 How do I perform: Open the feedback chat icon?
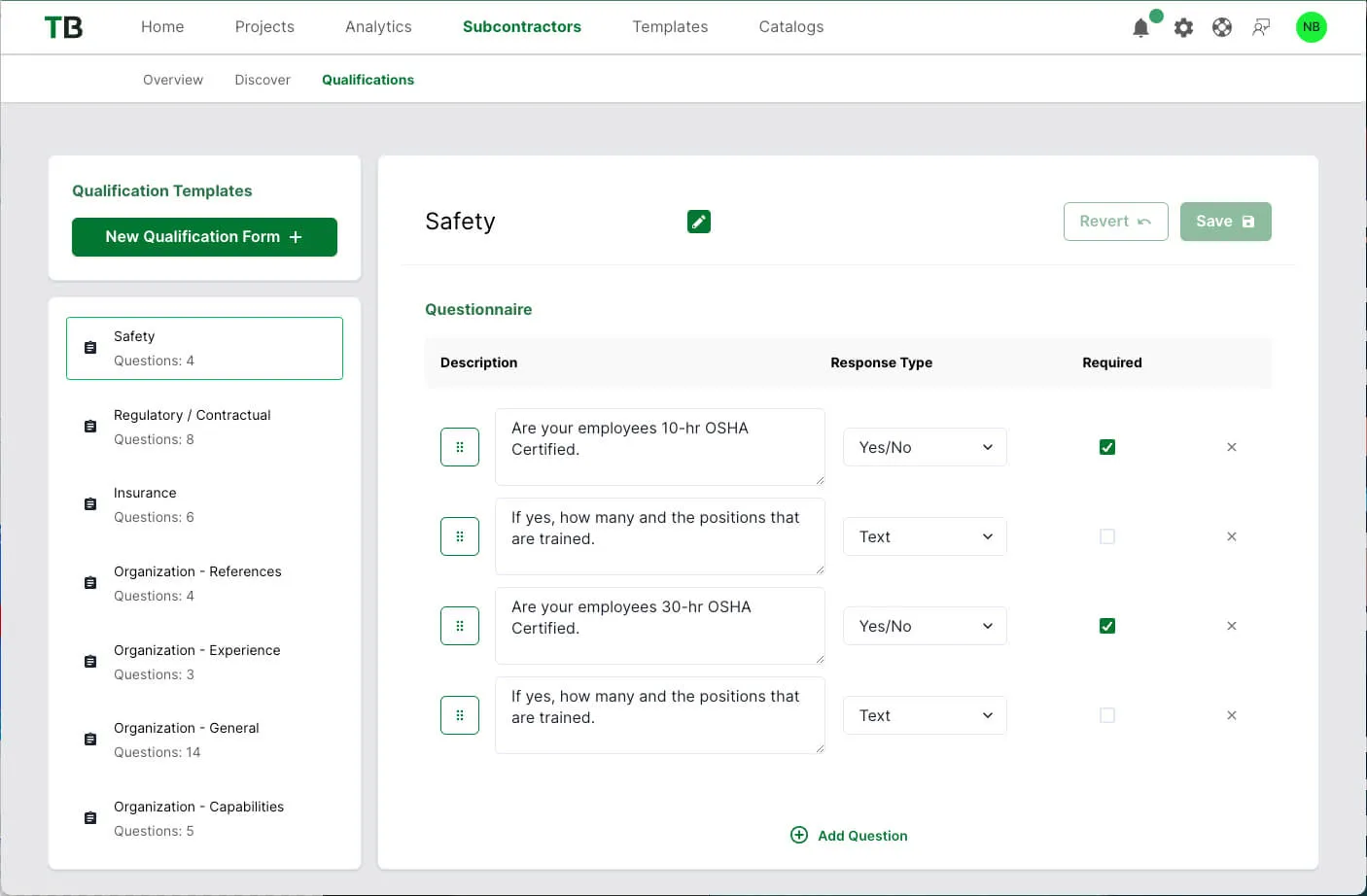point(1261,27)
